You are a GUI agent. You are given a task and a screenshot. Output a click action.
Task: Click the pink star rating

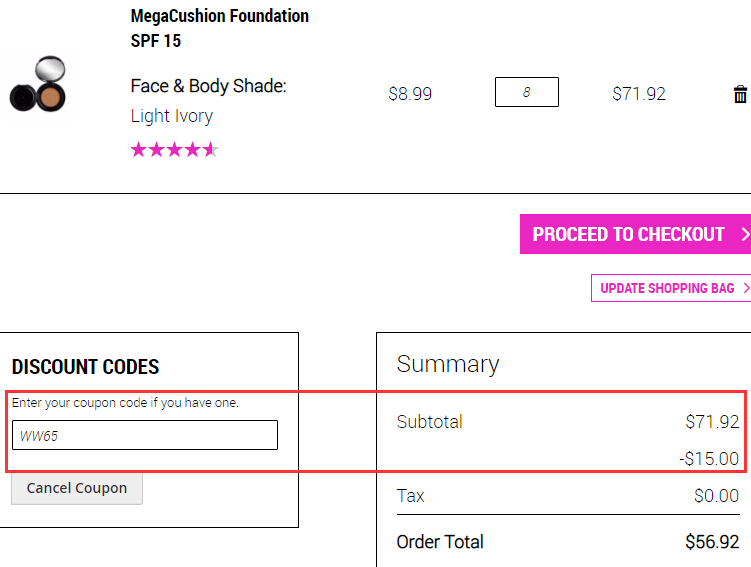175,149
